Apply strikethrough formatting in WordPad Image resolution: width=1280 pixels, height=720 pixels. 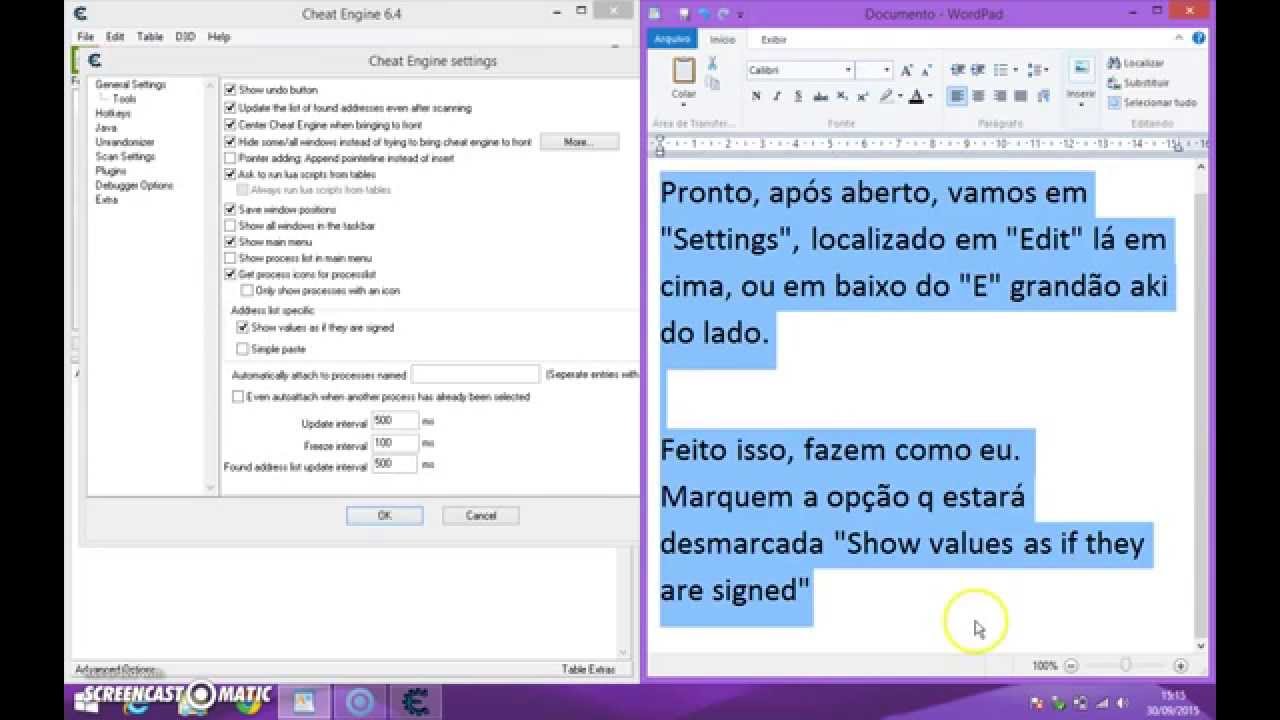pyautogui.click(x=820, y=96)
